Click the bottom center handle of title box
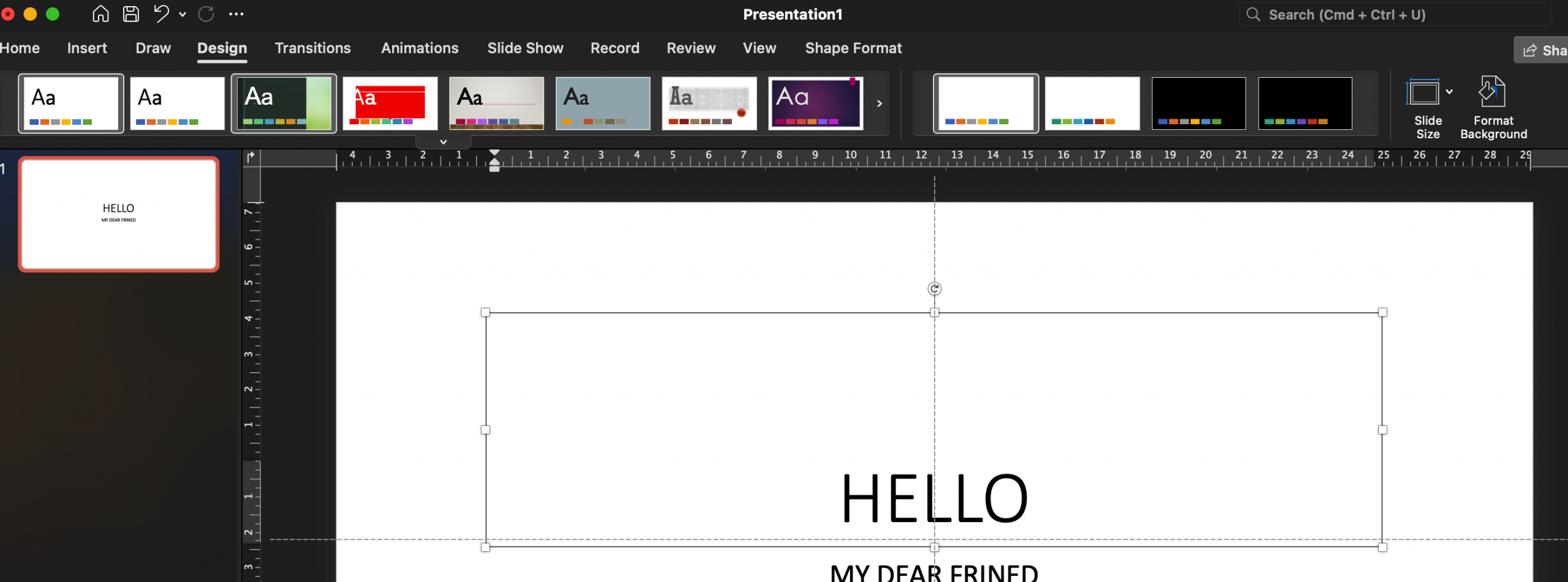 point(934,548)
